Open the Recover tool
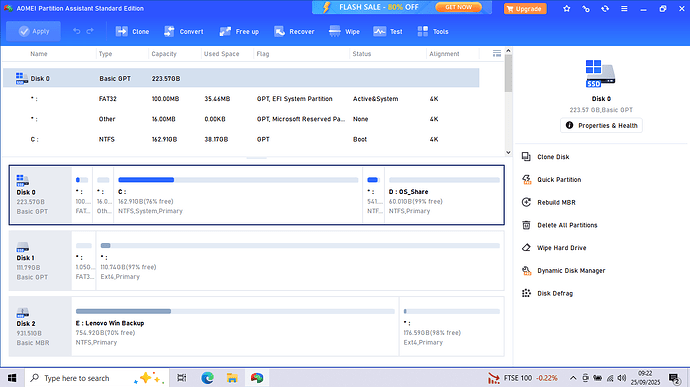The image size is (690, 387). 294,31
